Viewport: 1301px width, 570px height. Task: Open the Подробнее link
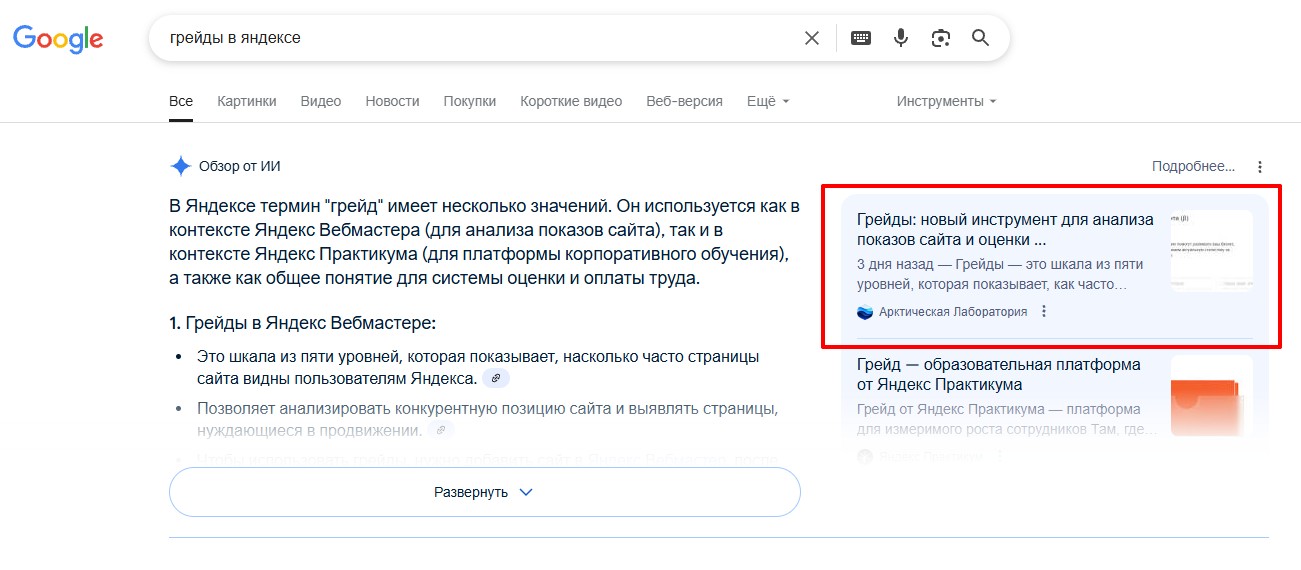tap(1193, 167)
